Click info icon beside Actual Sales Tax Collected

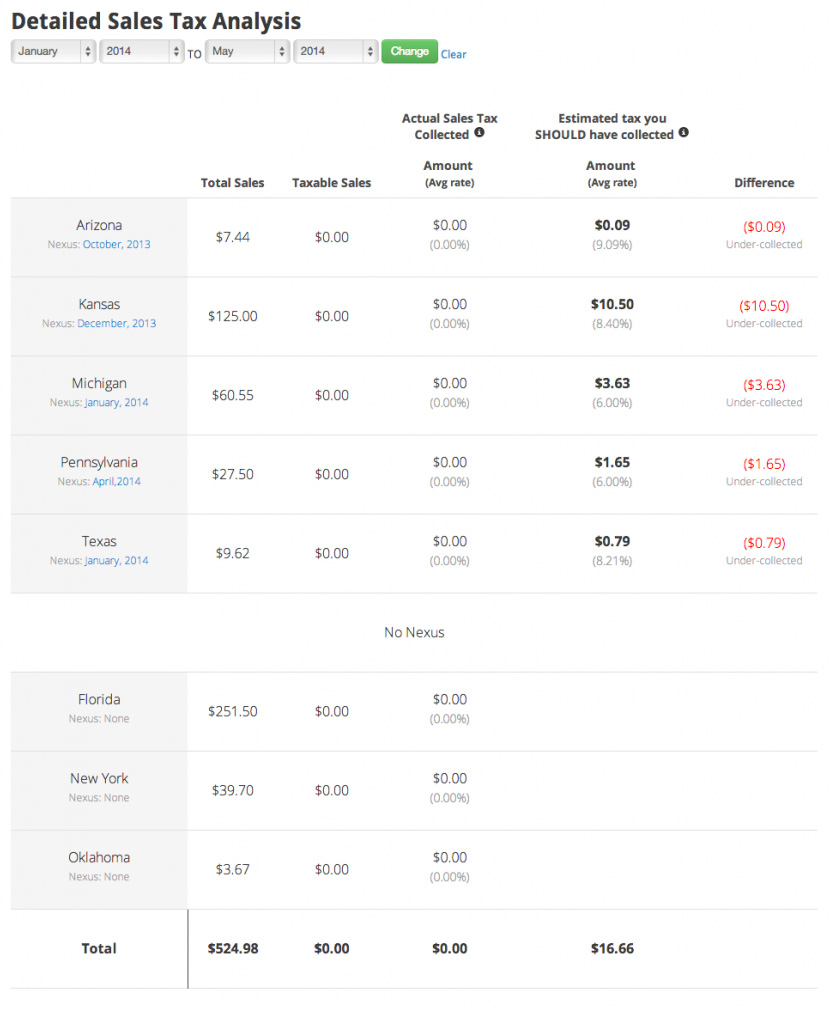point(479,132)
